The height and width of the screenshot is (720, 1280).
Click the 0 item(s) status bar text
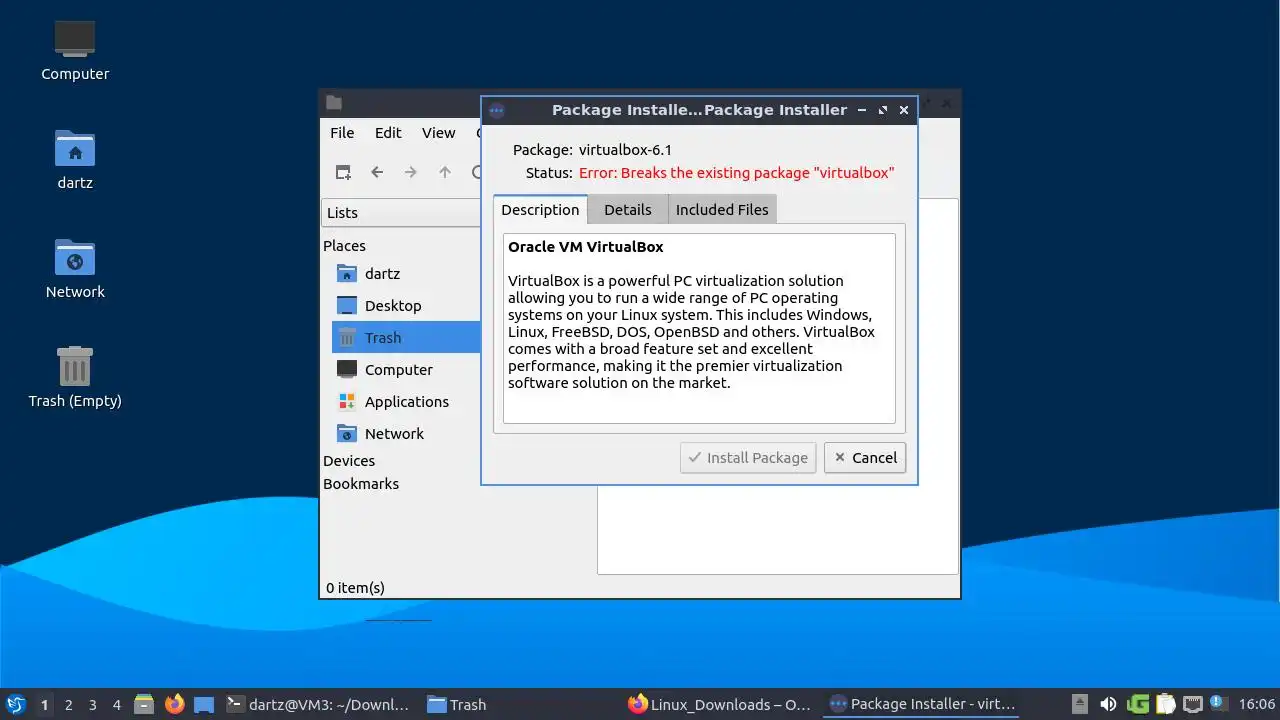pos(355,587)
